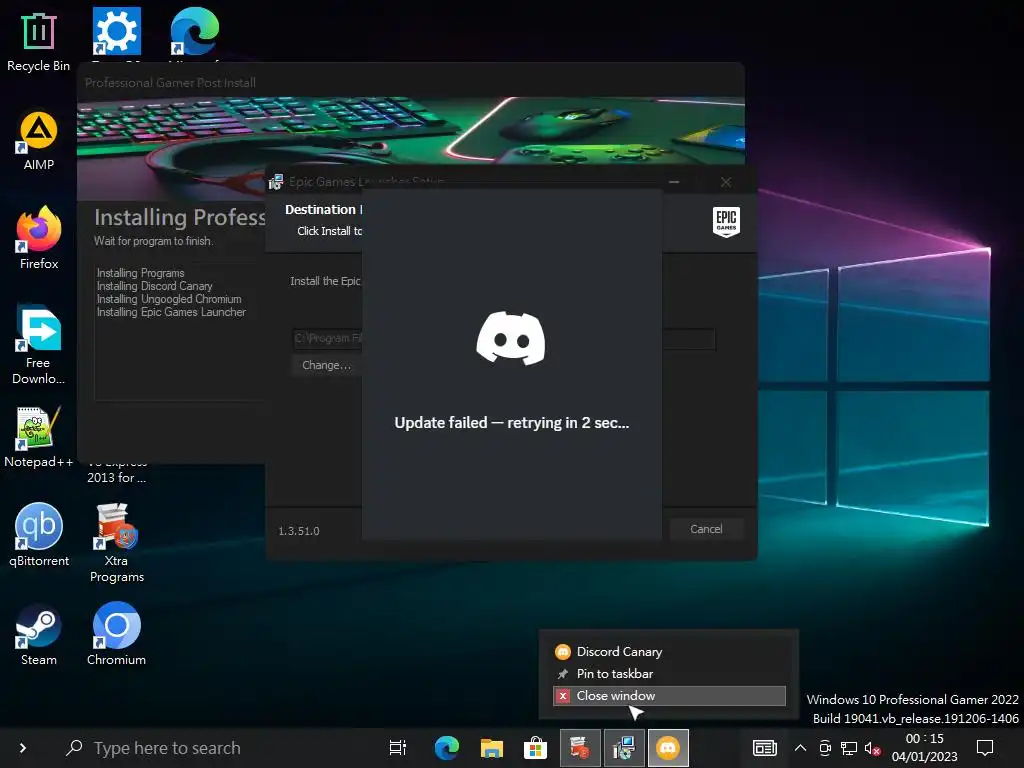This screenshot has width=1024, height=768.
Task: Click Professional Gamer Post Install title
Action: pos(170,83)
